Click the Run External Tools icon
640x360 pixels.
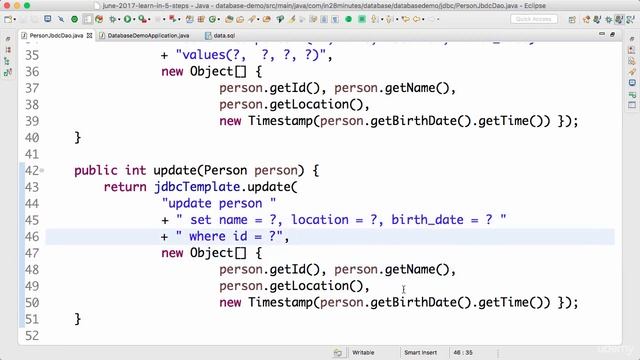point(142,19)
